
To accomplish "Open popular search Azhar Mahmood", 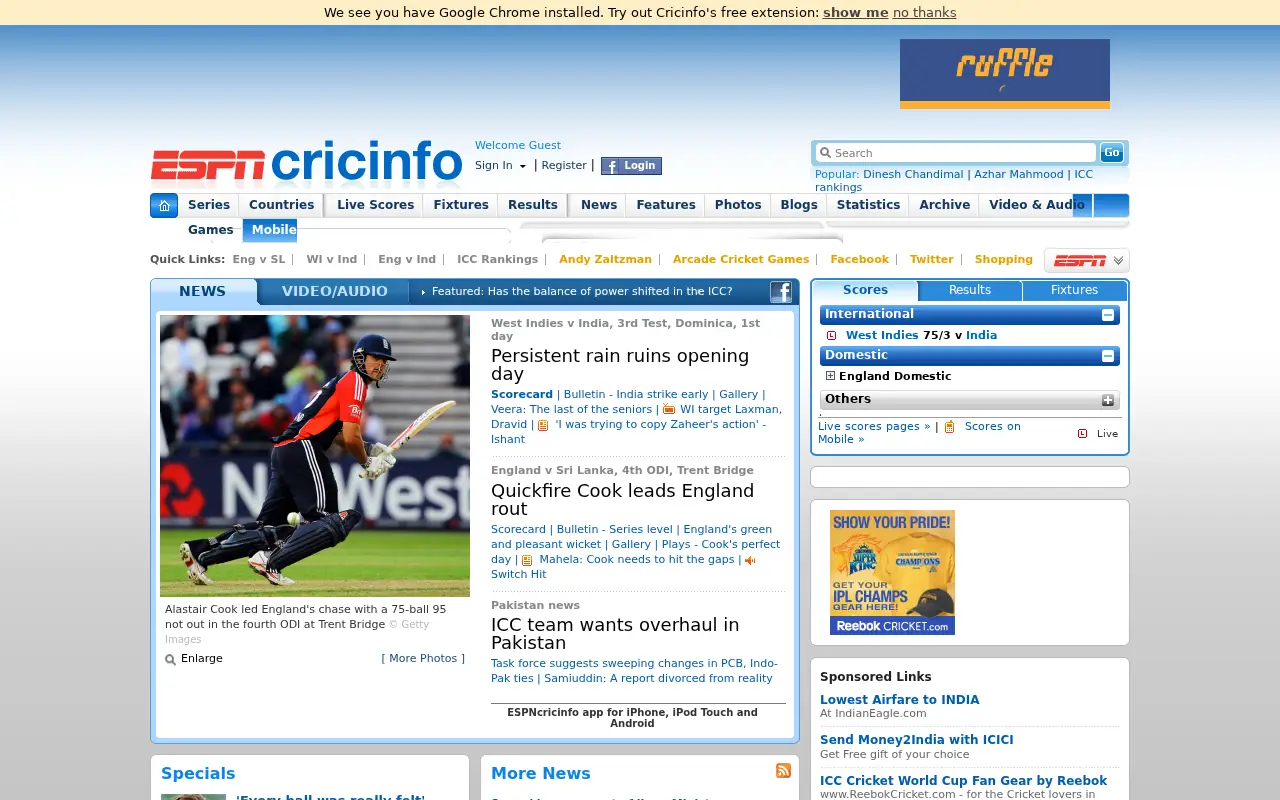I will pyautogui.click(x=1019, y=175).
